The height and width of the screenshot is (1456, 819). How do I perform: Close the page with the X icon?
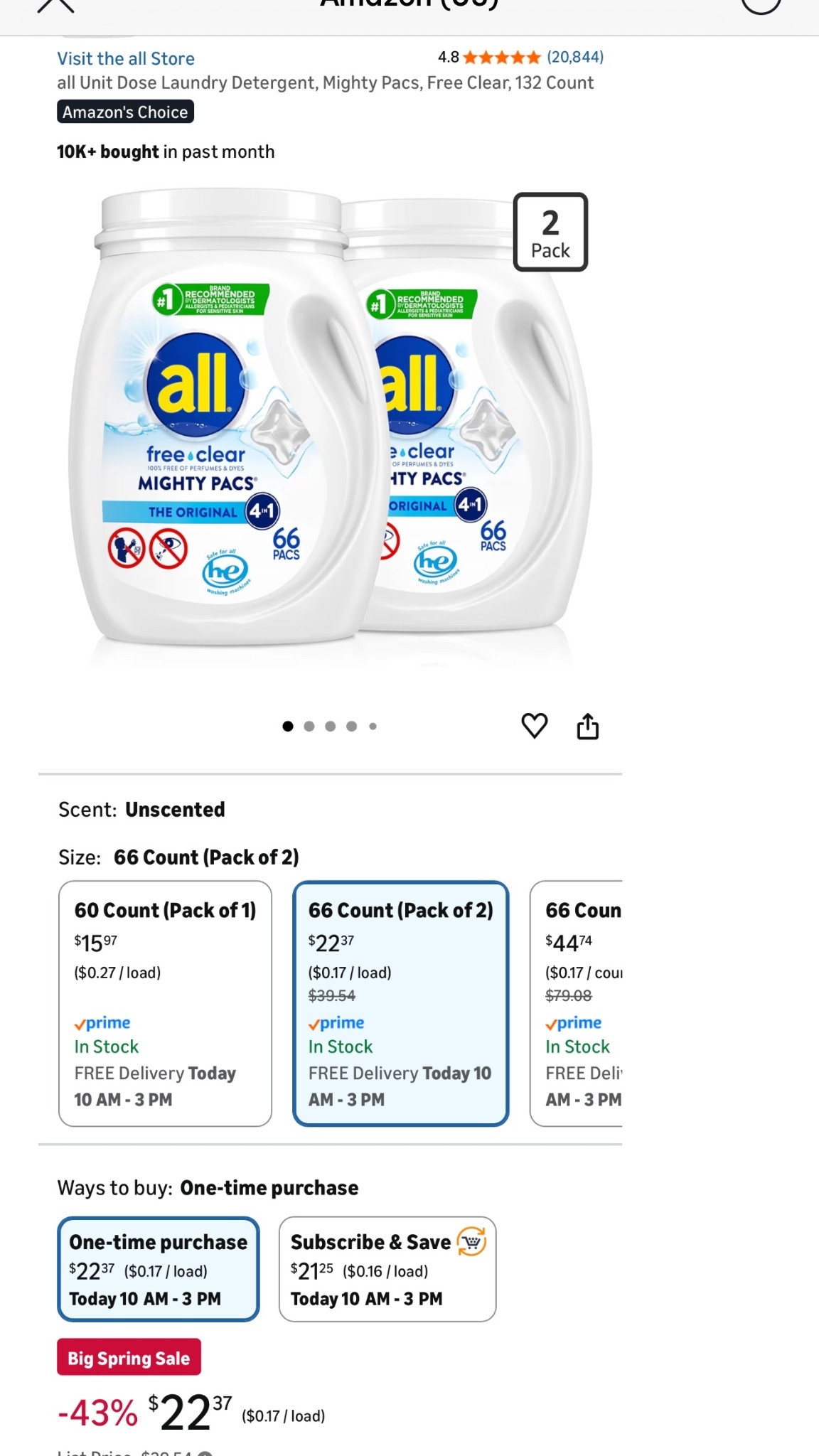(x=55, y=6)
